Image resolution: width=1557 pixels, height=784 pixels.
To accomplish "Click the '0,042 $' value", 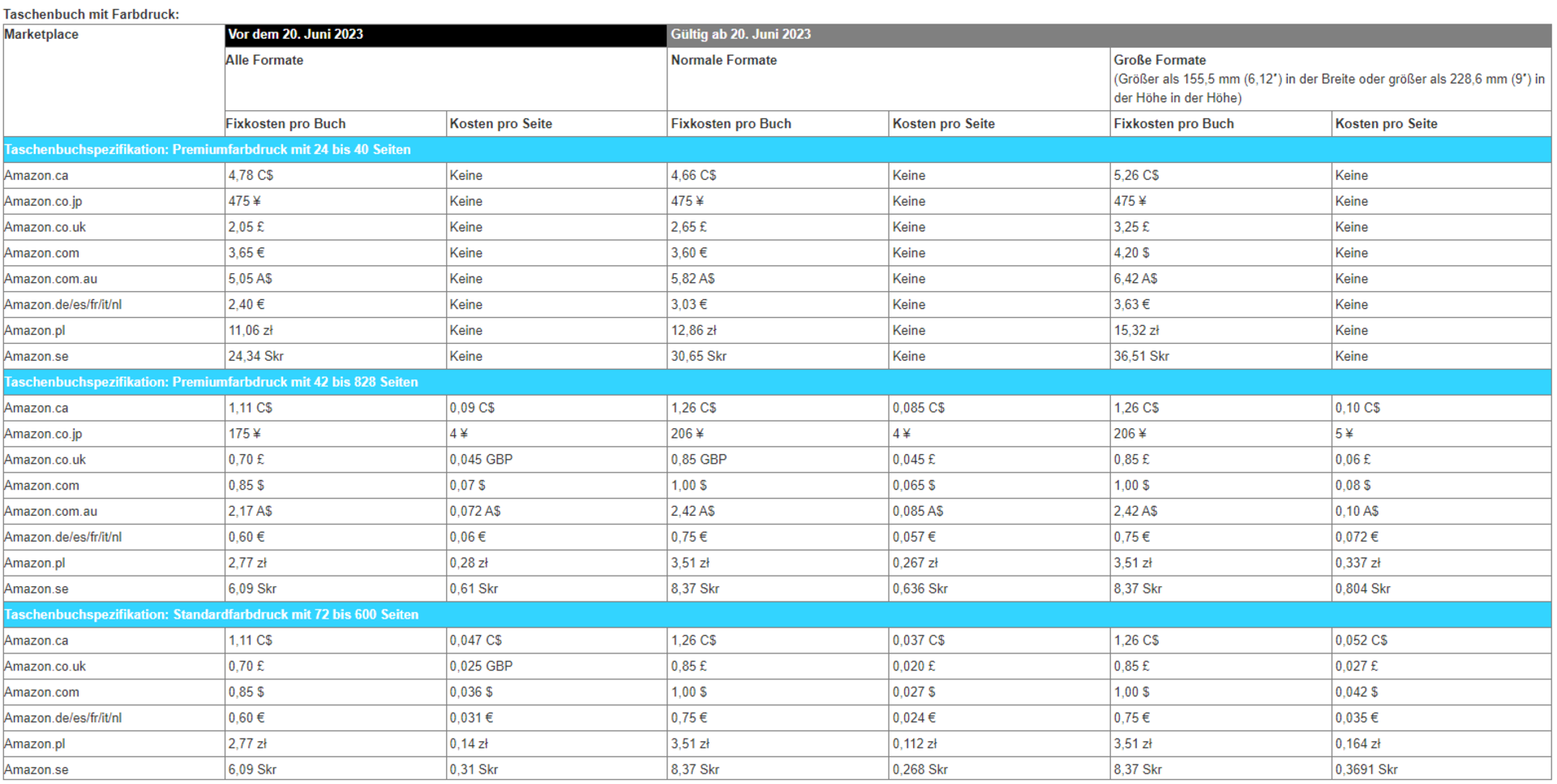I will click(1356, 692).
